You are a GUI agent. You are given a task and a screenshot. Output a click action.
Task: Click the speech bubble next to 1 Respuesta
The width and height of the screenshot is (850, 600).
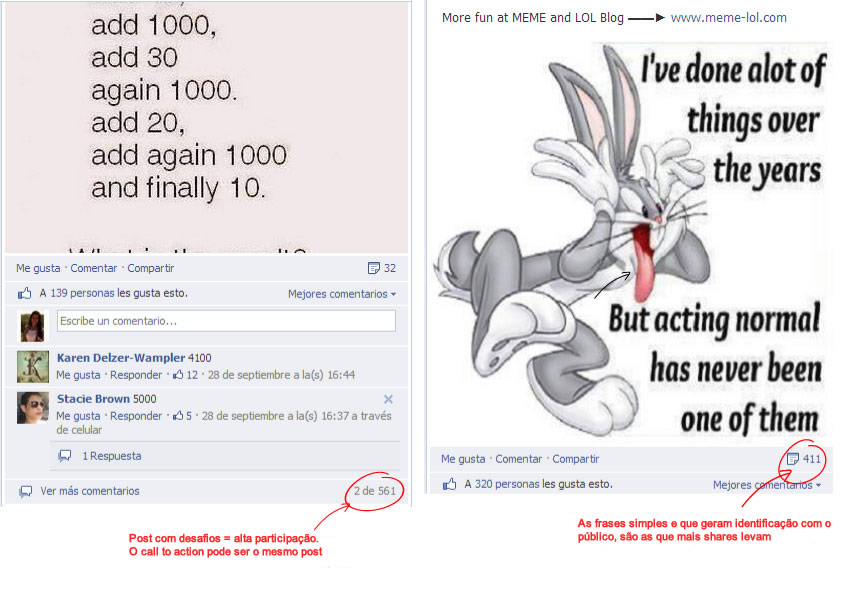coord(65,456)
